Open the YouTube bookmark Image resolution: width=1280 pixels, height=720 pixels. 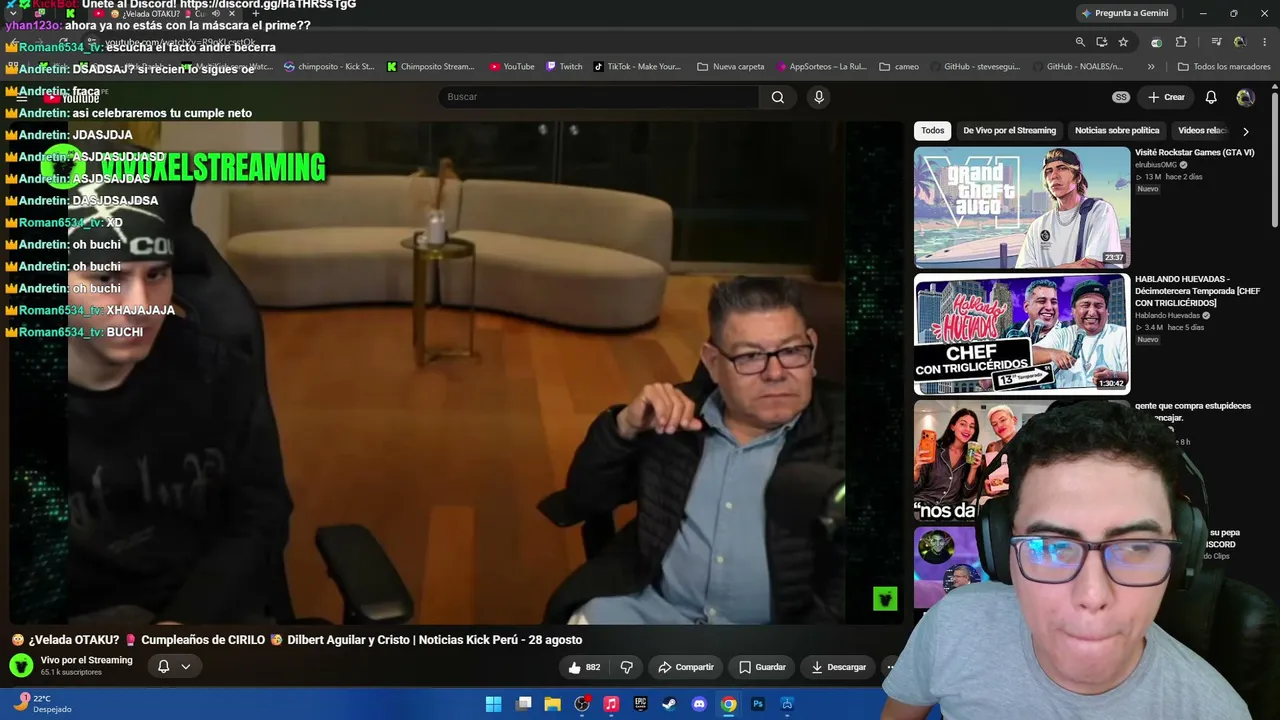click(x=512, y=67)
